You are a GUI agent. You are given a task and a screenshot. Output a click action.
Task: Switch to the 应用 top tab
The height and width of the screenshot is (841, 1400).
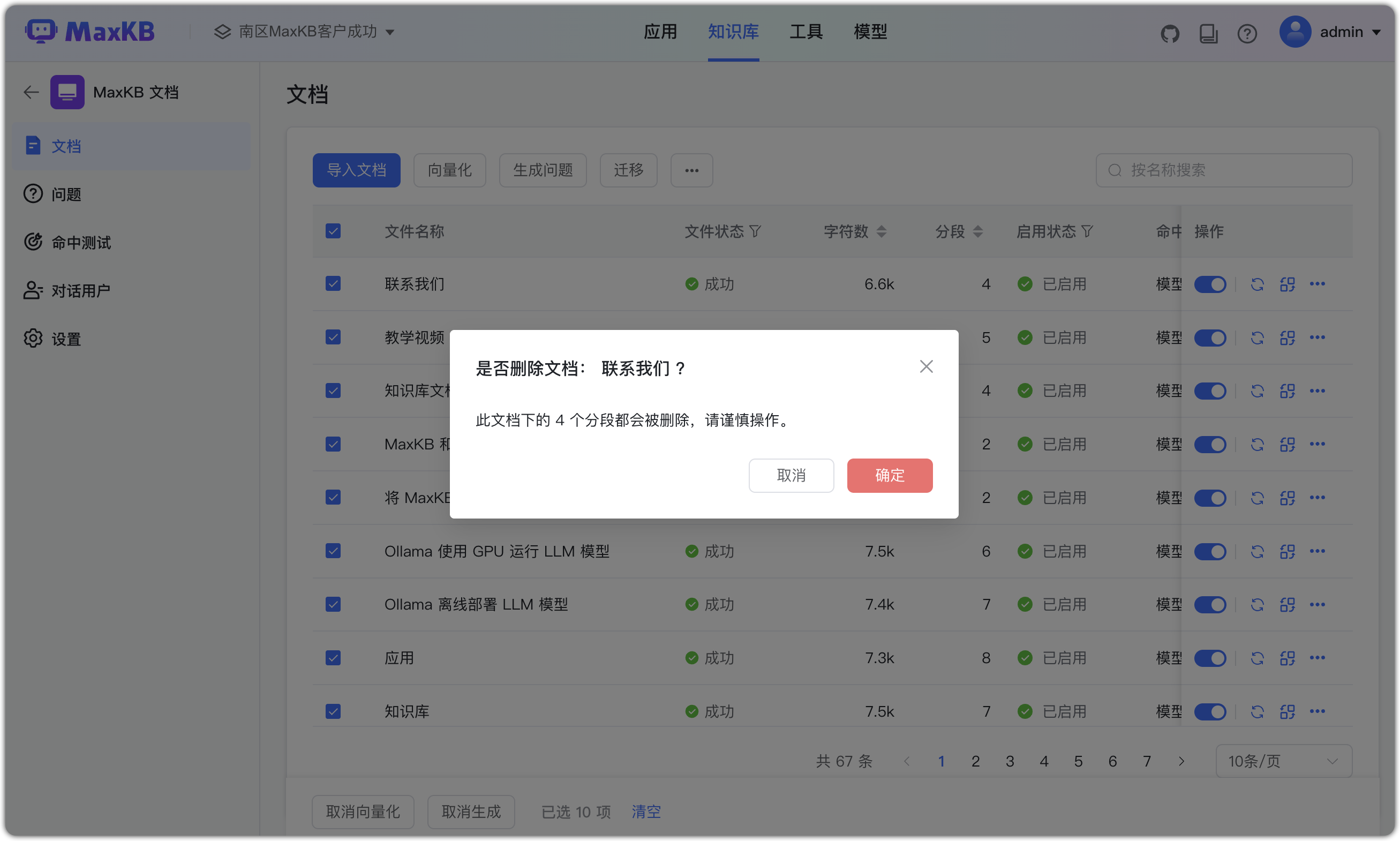click(x=660, y=31)
